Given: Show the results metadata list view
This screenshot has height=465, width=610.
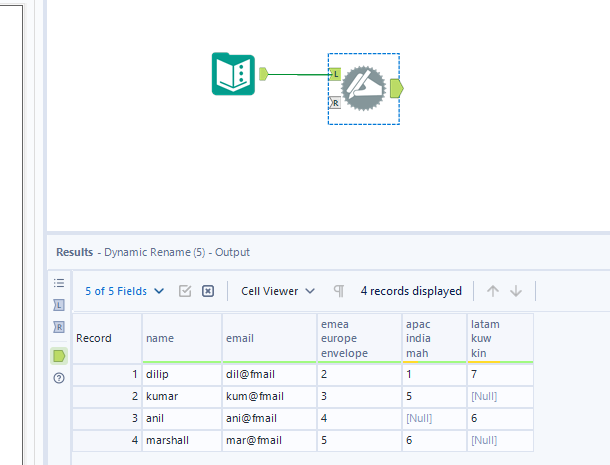Looking at the screenshot, I should point(58,283).
